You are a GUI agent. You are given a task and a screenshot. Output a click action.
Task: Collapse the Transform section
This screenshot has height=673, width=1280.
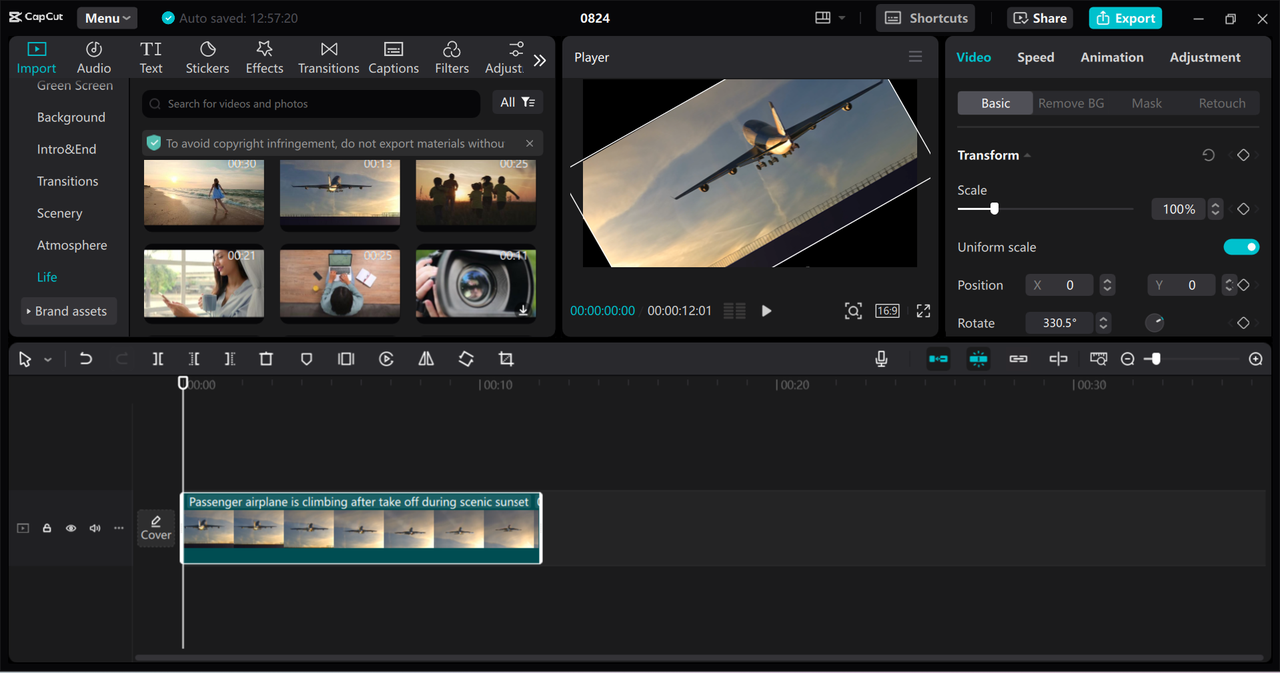(1027, 155)
